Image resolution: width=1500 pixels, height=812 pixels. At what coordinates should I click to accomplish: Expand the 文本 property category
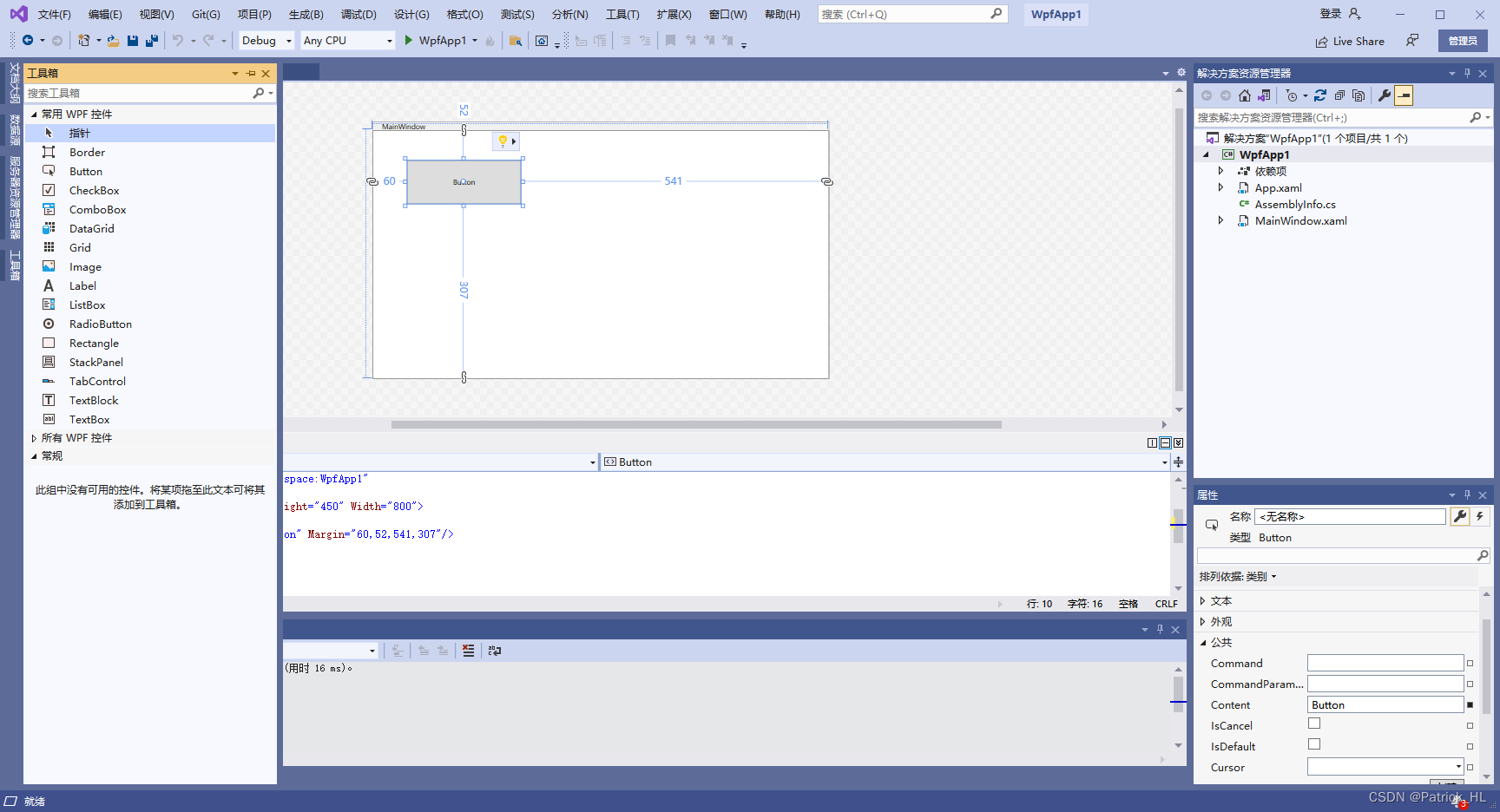click(x=1202, y=600)
